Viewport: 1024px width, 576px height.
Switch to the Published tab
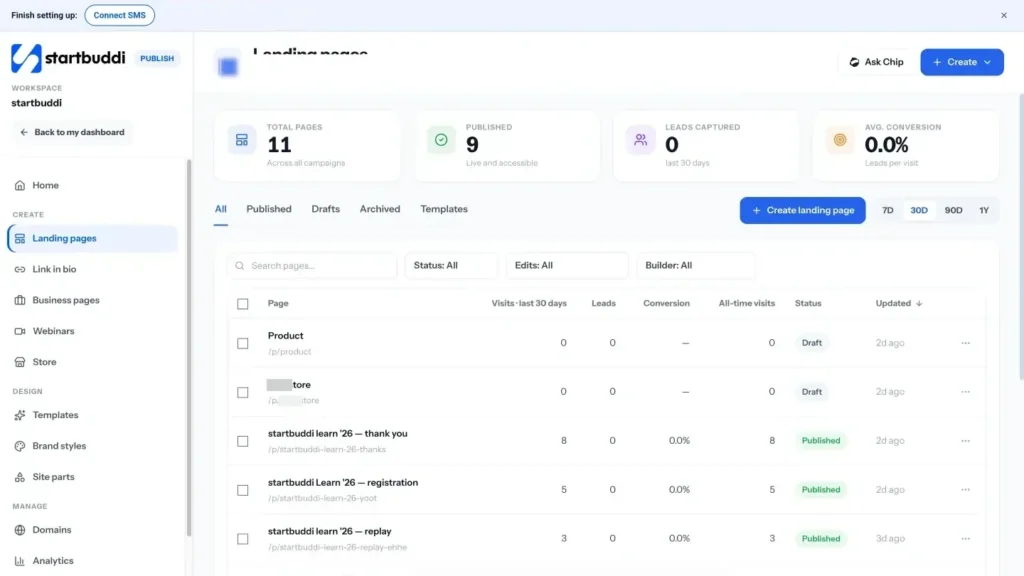coord(268,209)
